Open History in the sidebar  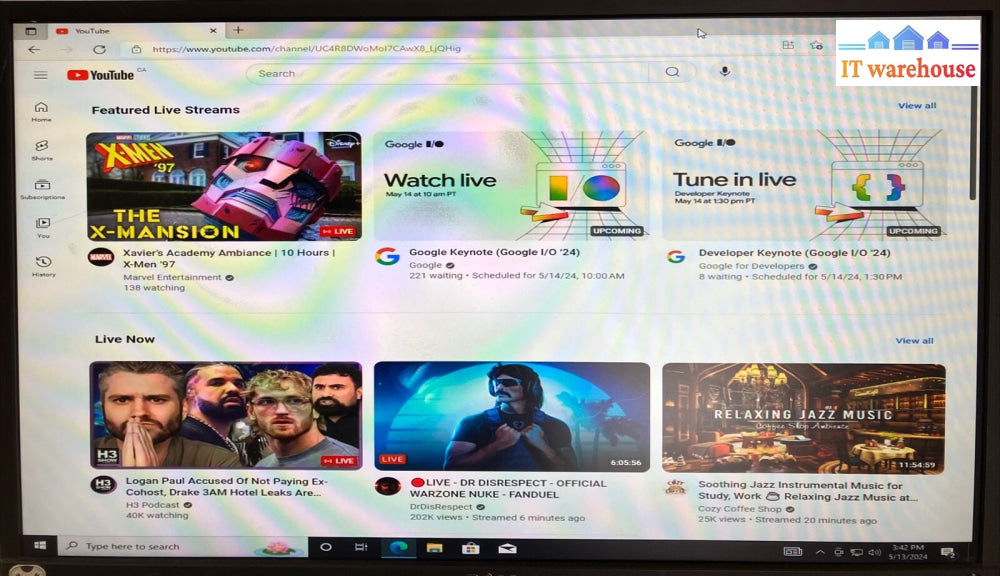click(x=43, y=265)
